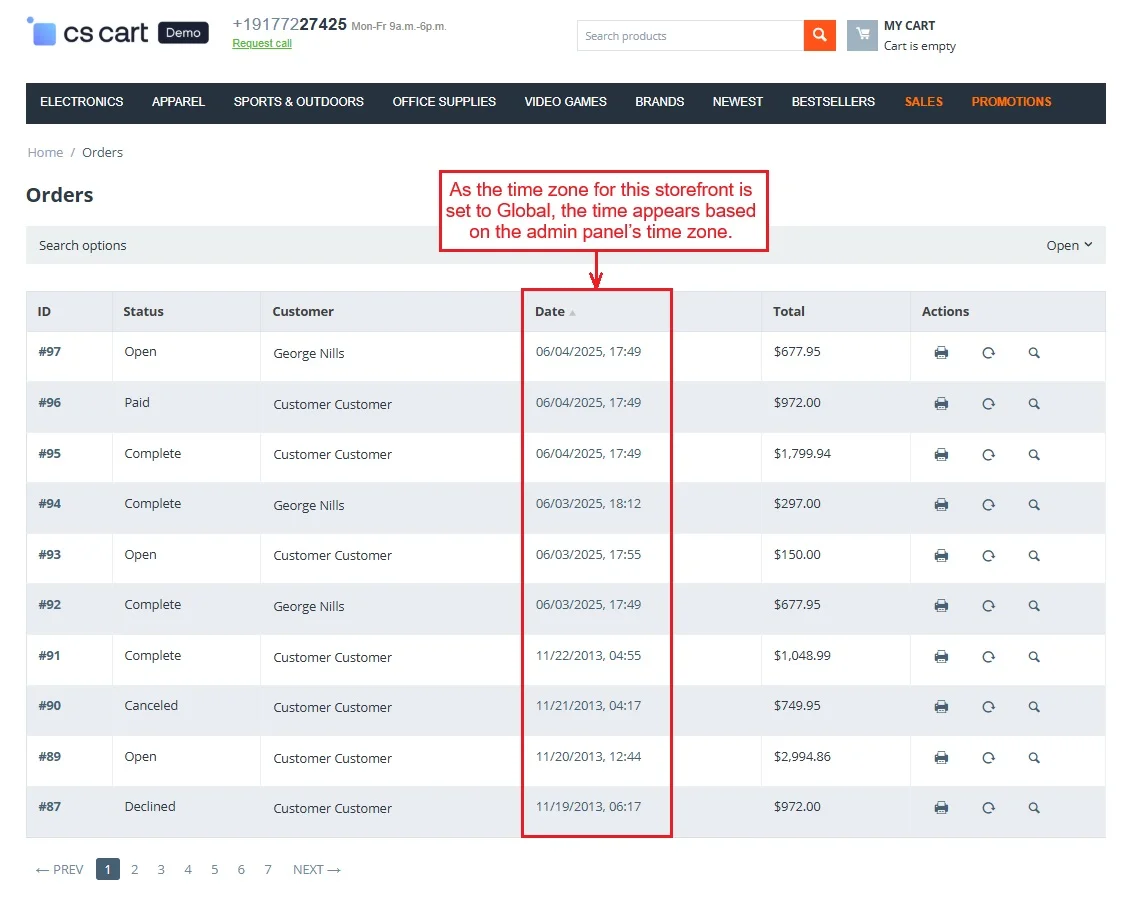Click the orange search magnifier button
Image resolution: width=1129 pixels, height=900 pixels.
pyautogui.click(x=818, y=36)
